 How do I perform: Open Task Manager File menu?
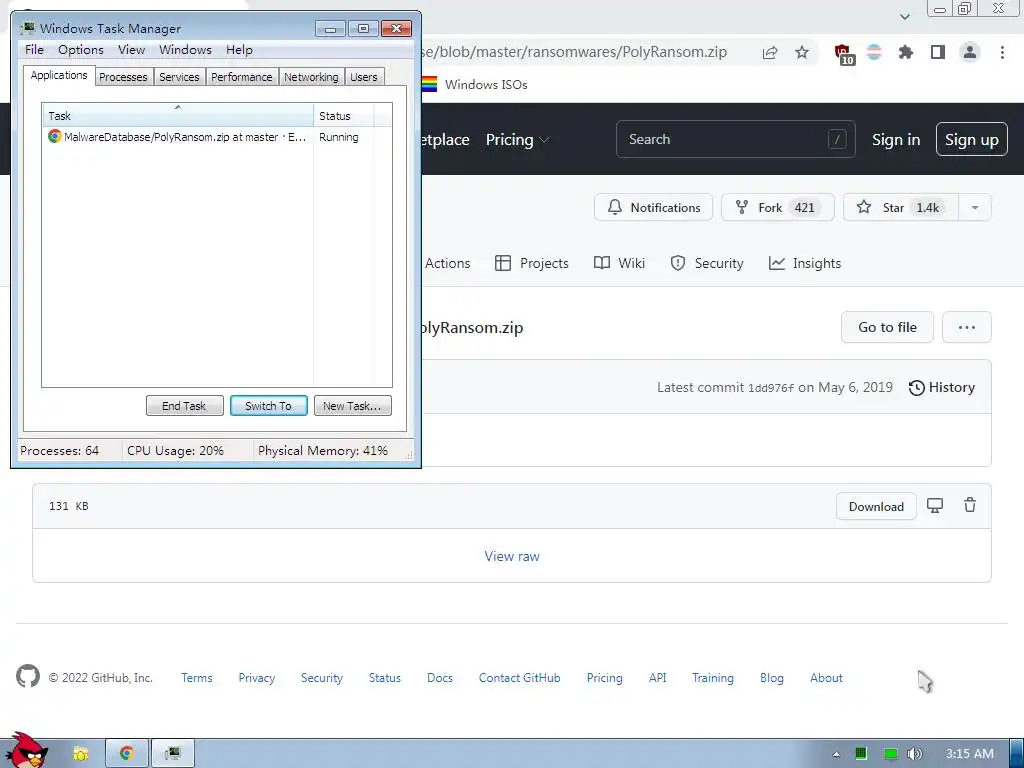(34, 50)
